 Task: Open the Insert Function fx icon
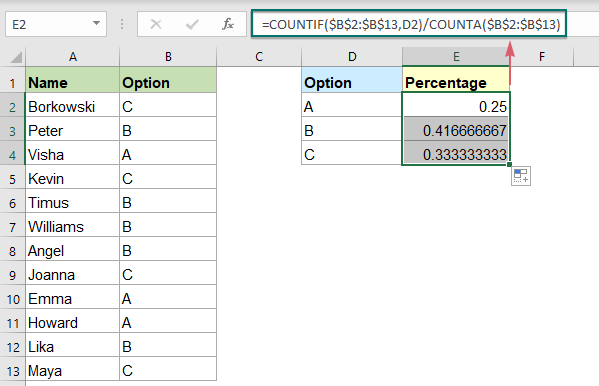tap(228, 24)
